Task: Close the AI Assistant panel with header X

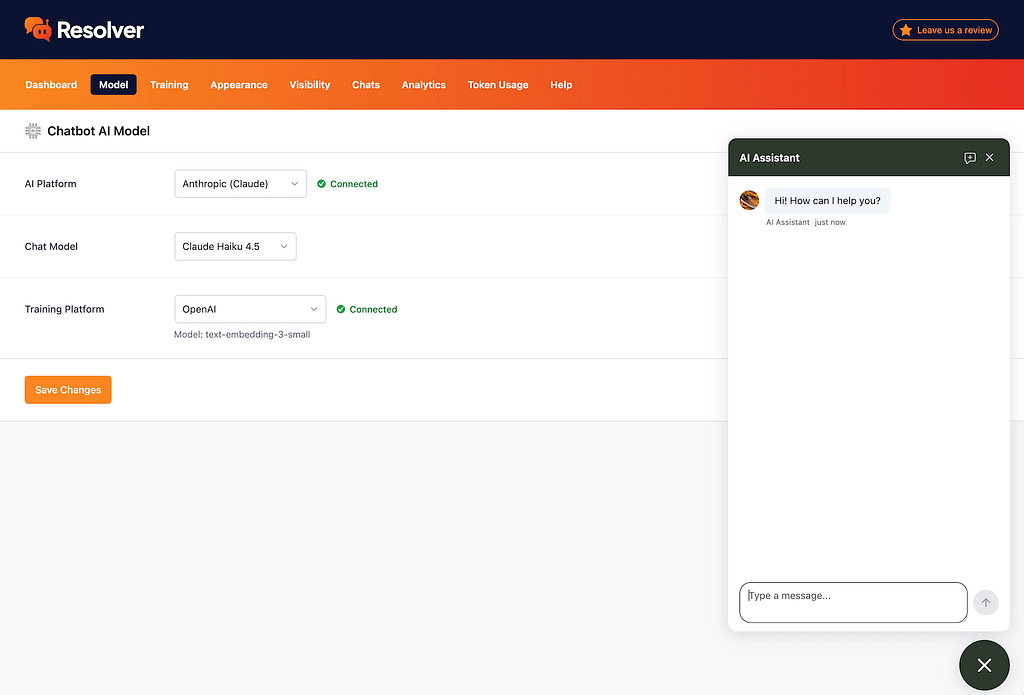Action: [x=989, y=157]
